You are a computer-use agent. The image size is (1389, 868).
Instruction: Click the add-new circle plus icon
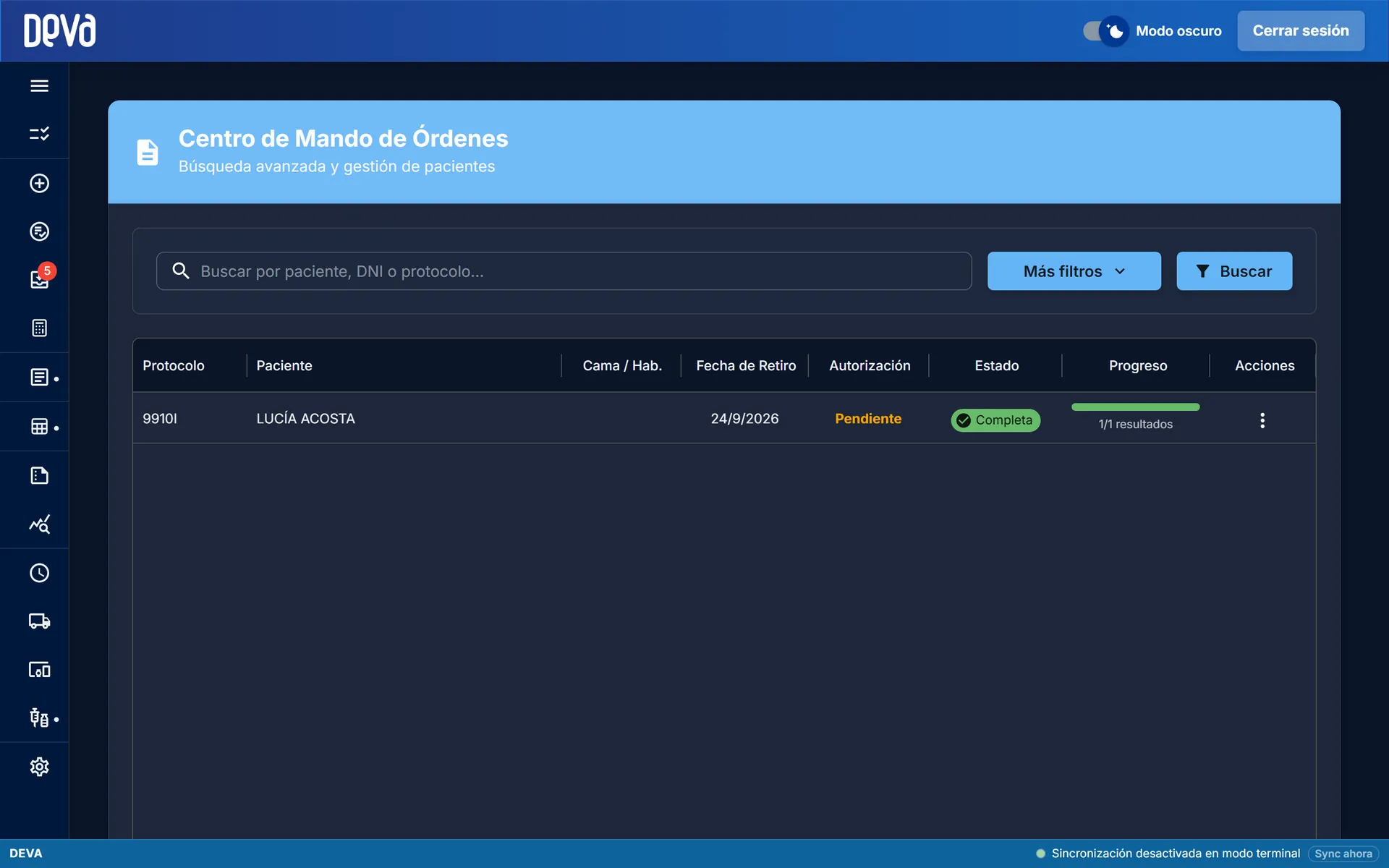pyautogui.click(x=39, y=183)
